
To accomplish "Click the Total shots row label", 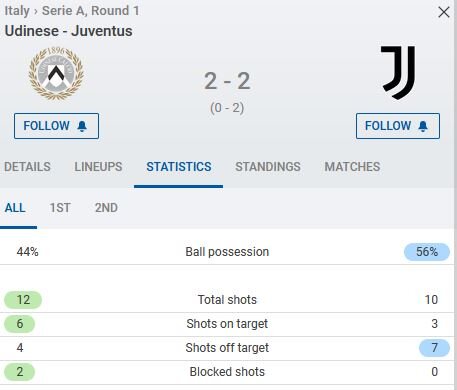I will click(227, 300).
